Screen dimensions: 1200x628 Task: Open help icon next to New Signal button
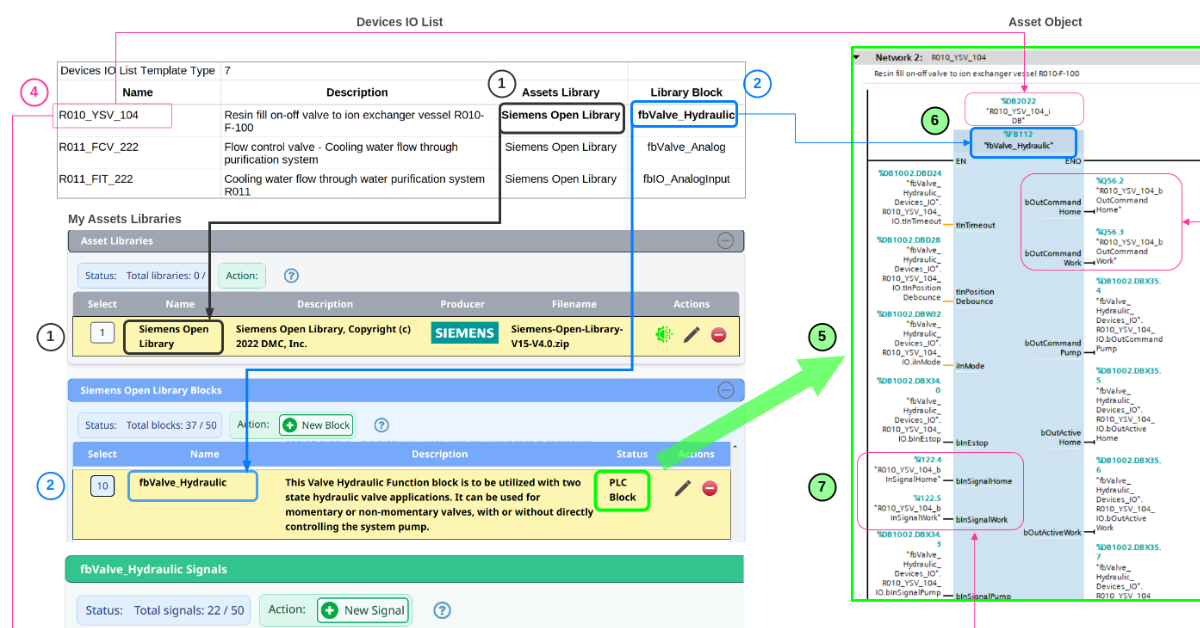pos(442,610)
